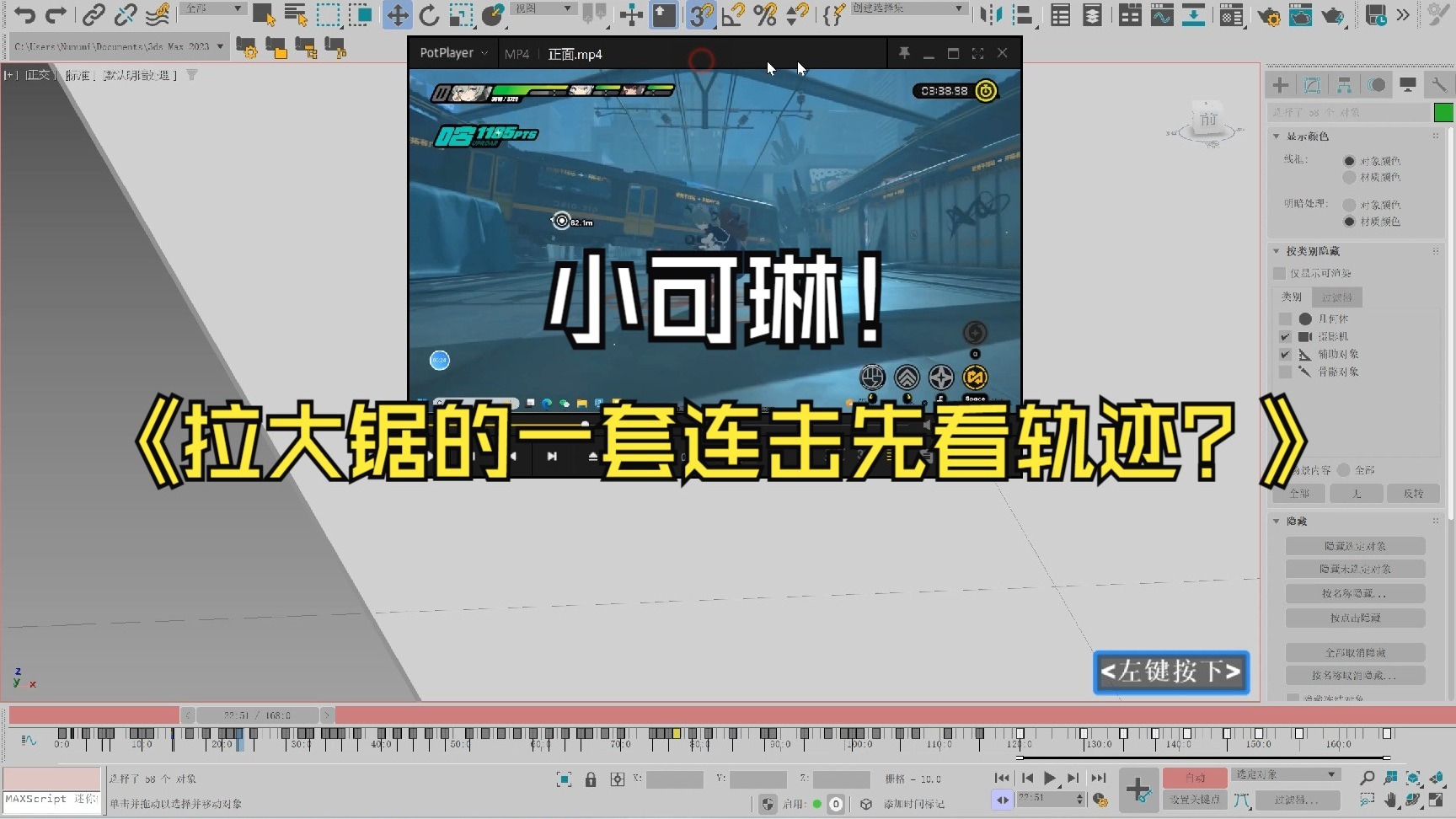Enable the 仅显示可渲染 checkbox
The width and height of the screenshot is (1456, 819).
pyautogui.click(x=1280, y=273)
